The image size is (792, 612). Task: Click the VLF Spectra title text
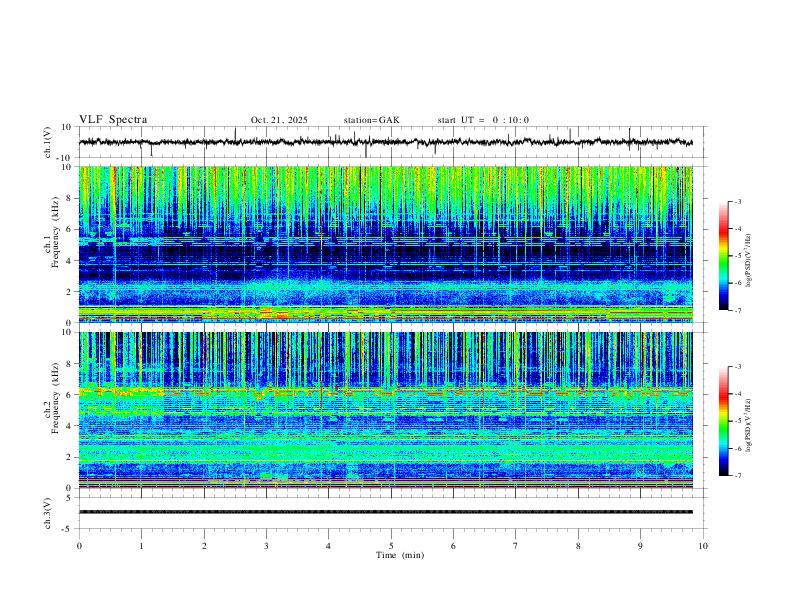113,120
